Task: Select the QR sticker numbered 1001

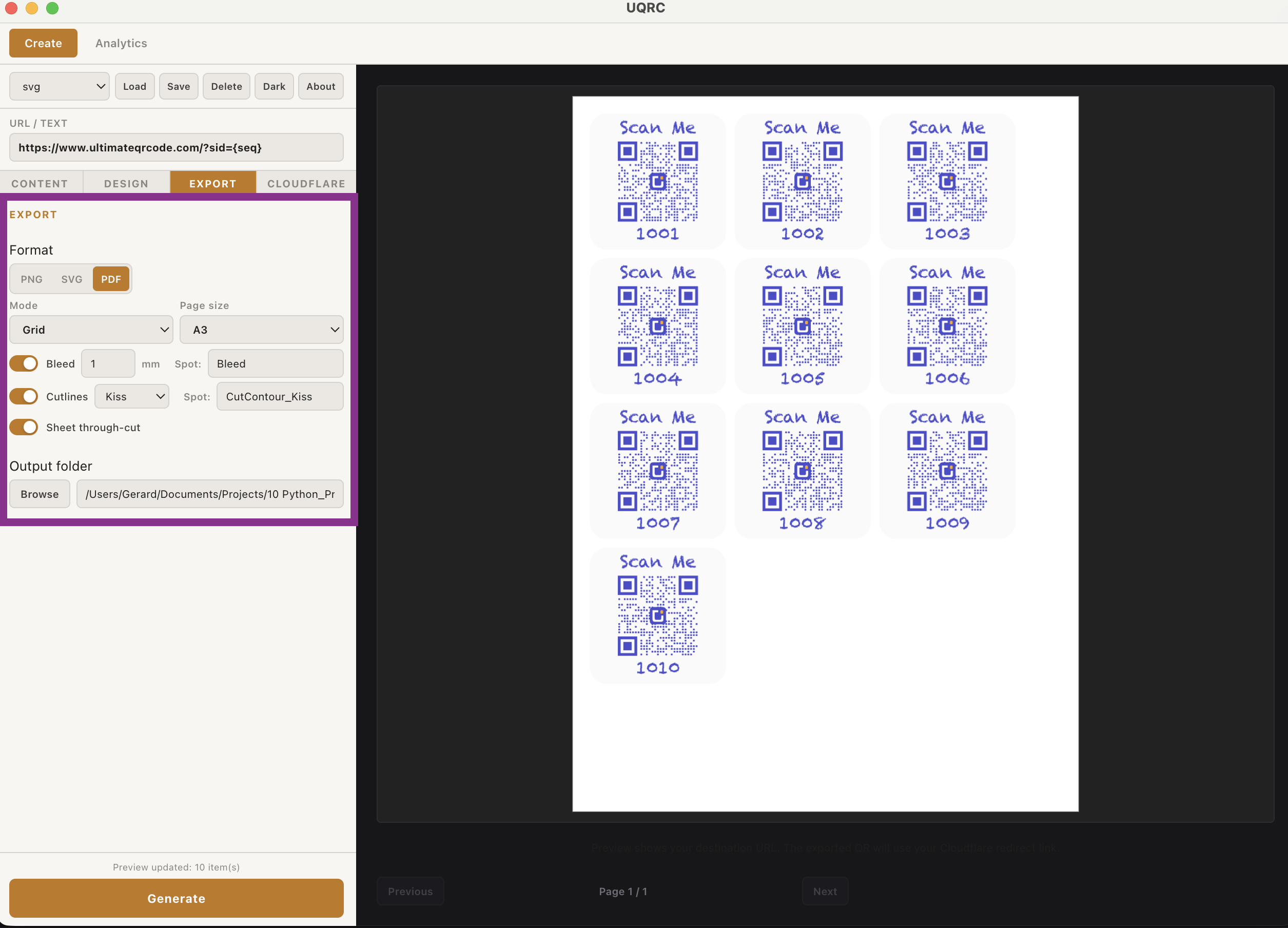Action: [x=658, y=181]
